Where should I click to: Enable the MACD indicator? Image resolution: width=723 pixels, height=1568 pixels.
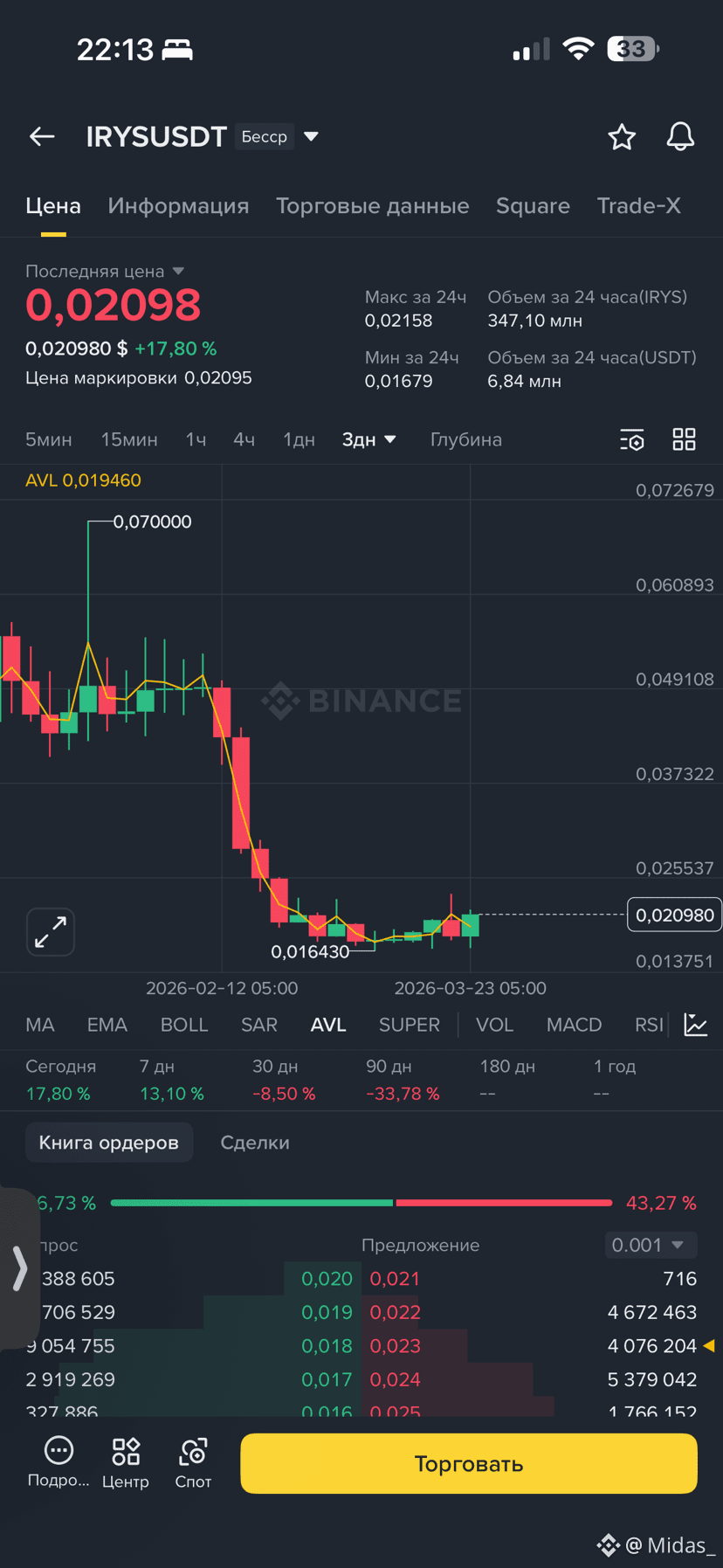coord(574,1025)
